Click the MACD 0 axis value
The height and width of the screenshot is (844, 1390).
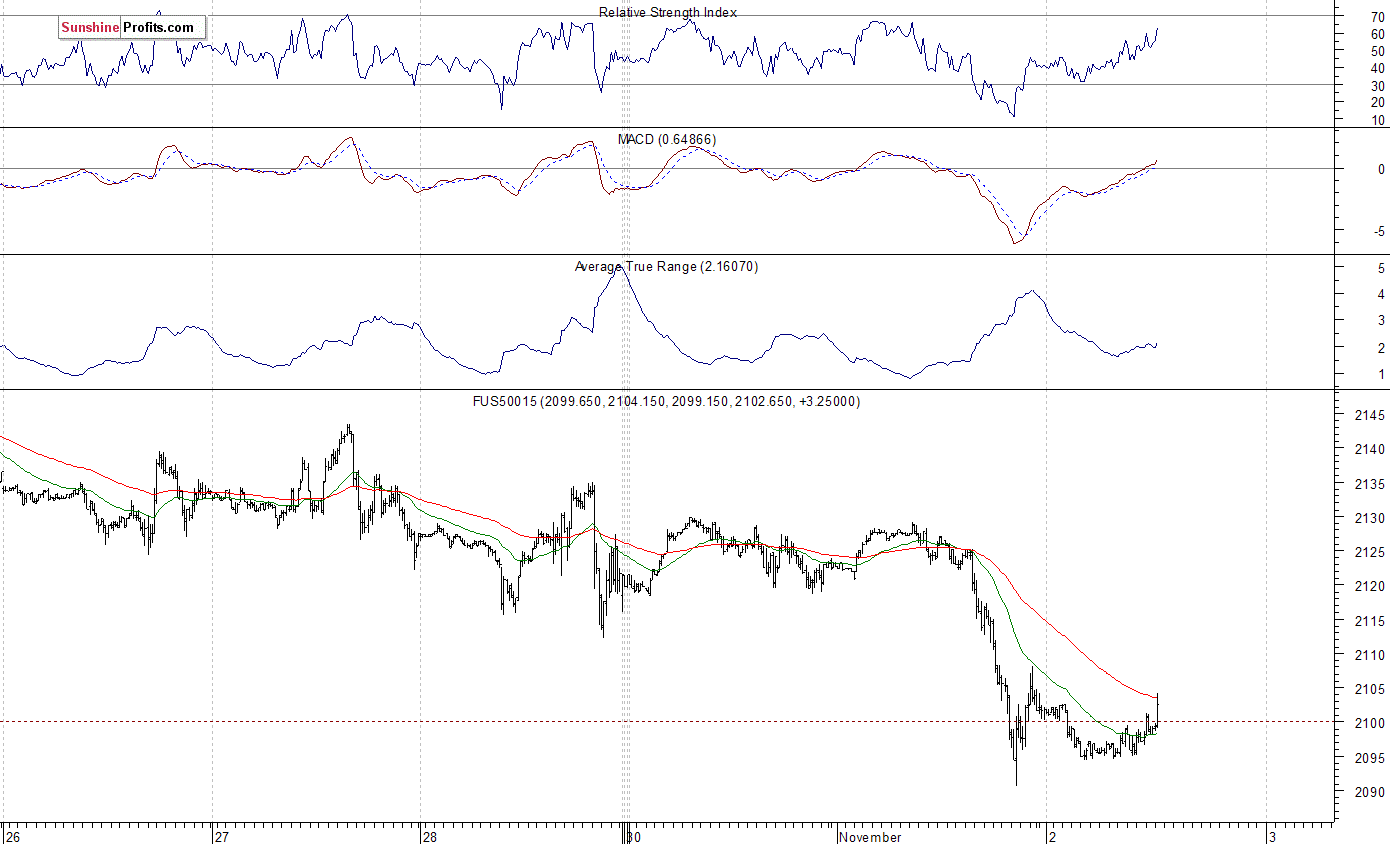[1381, 169]
